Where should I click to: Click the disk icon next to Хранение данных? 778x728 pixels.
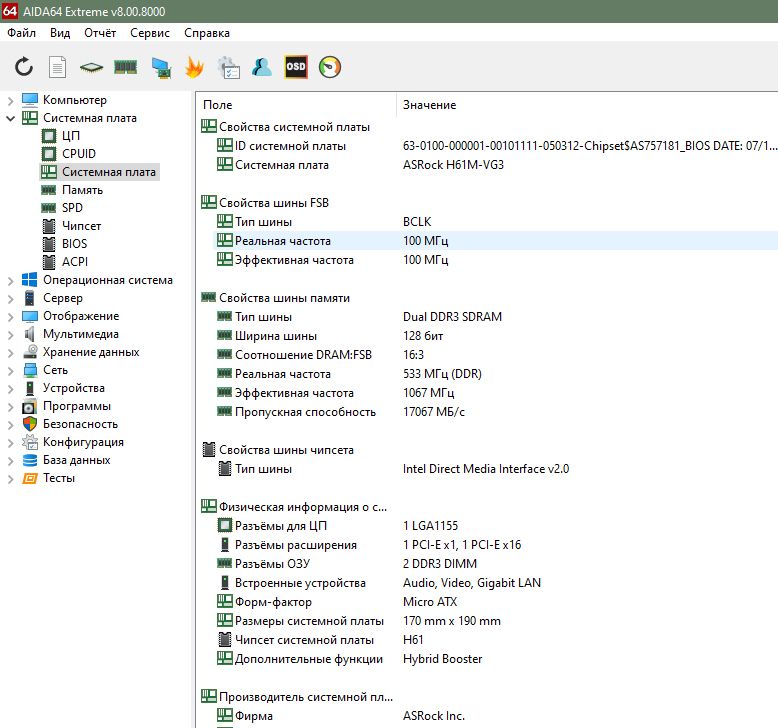point(30,352)
